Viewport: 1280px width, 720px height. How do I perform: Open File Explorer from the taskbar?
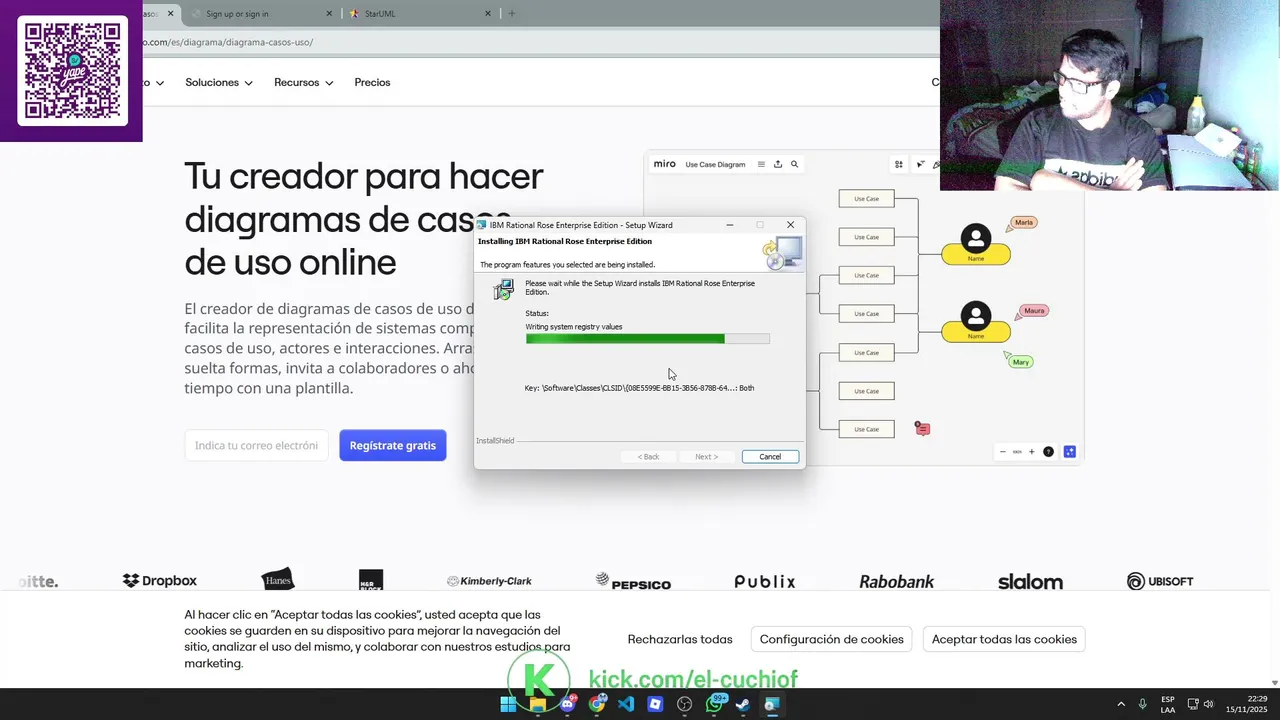click(538, 704)
